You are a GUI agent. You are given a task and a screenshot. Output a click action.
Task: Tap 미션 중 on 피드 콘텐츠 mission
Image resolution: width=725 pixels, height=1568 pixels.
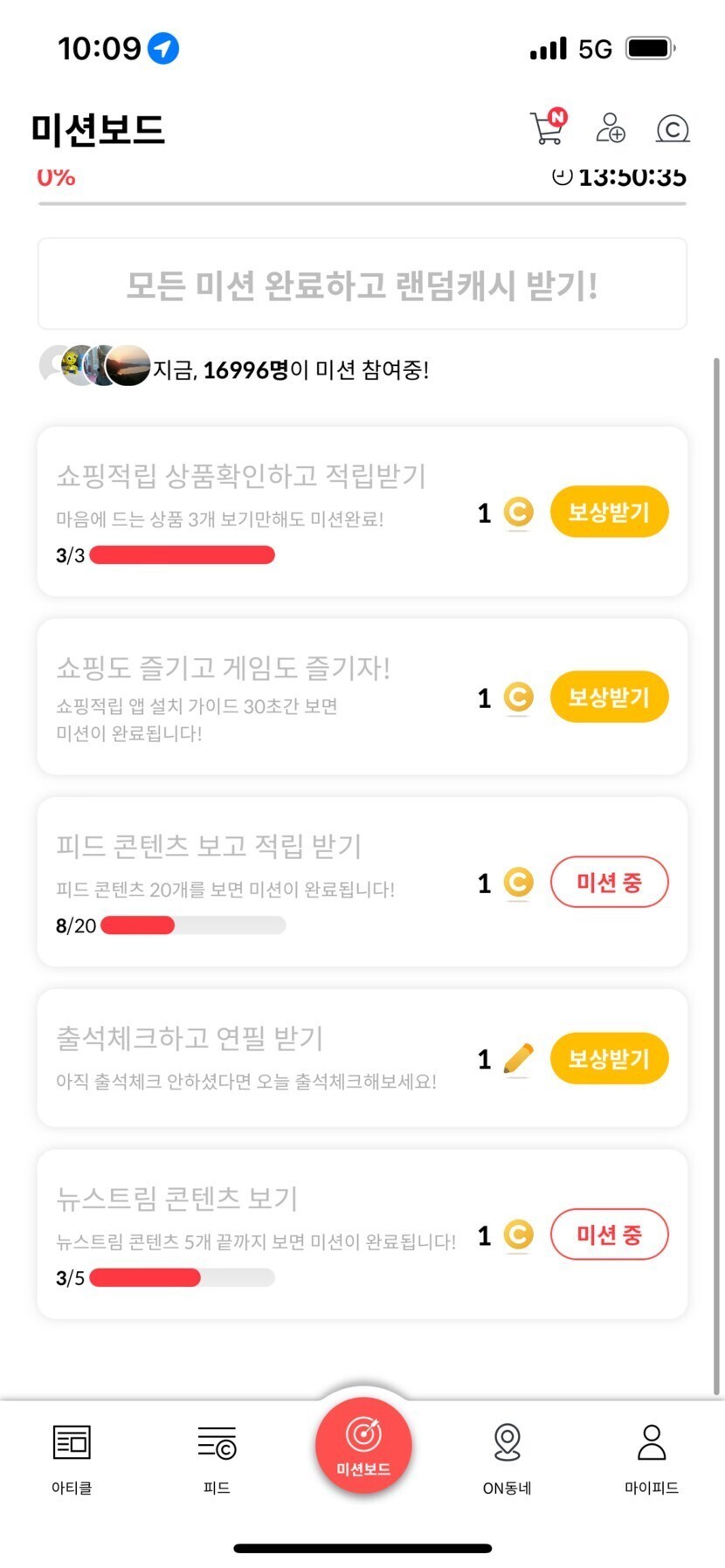pyautogui.click(x=609, y=883)
